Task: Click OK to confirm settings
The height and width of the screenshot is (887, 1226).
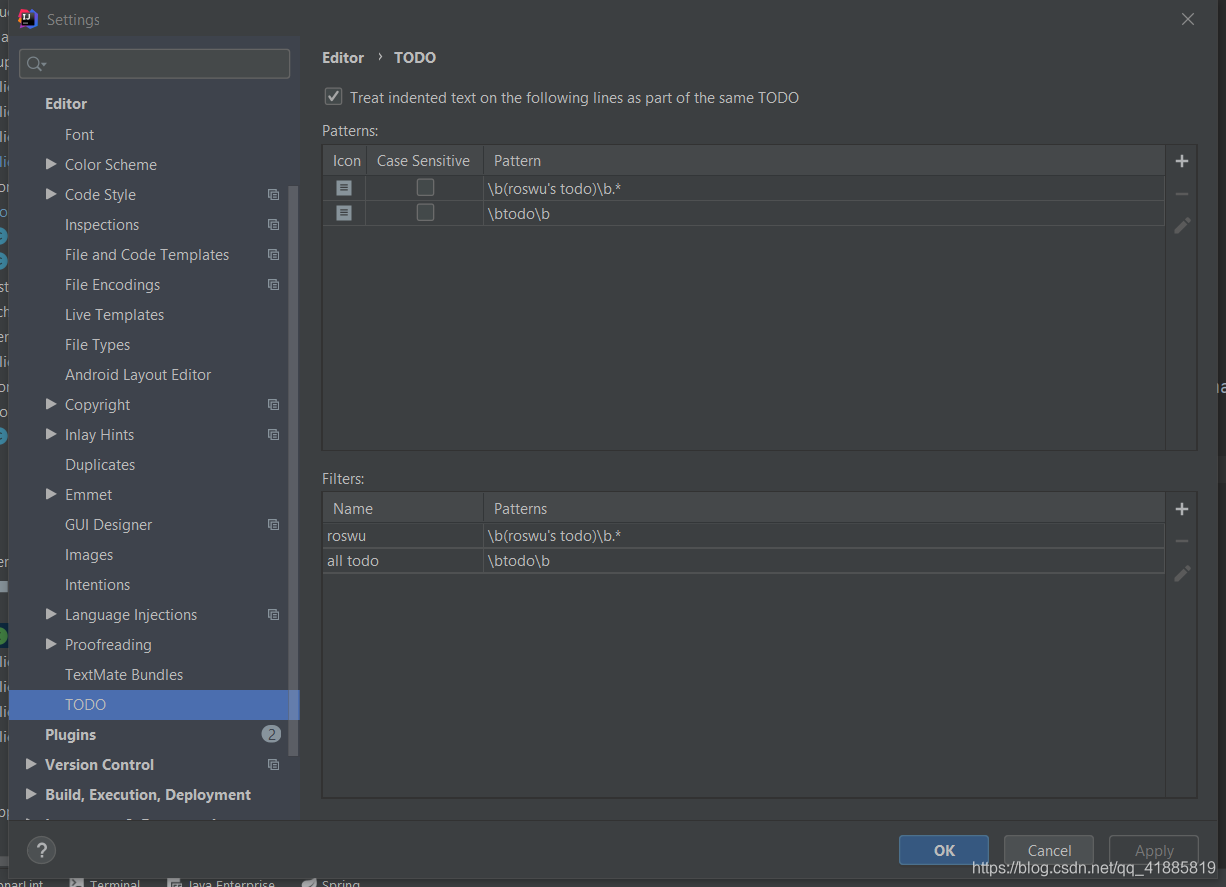Action: tap(944, 850)
